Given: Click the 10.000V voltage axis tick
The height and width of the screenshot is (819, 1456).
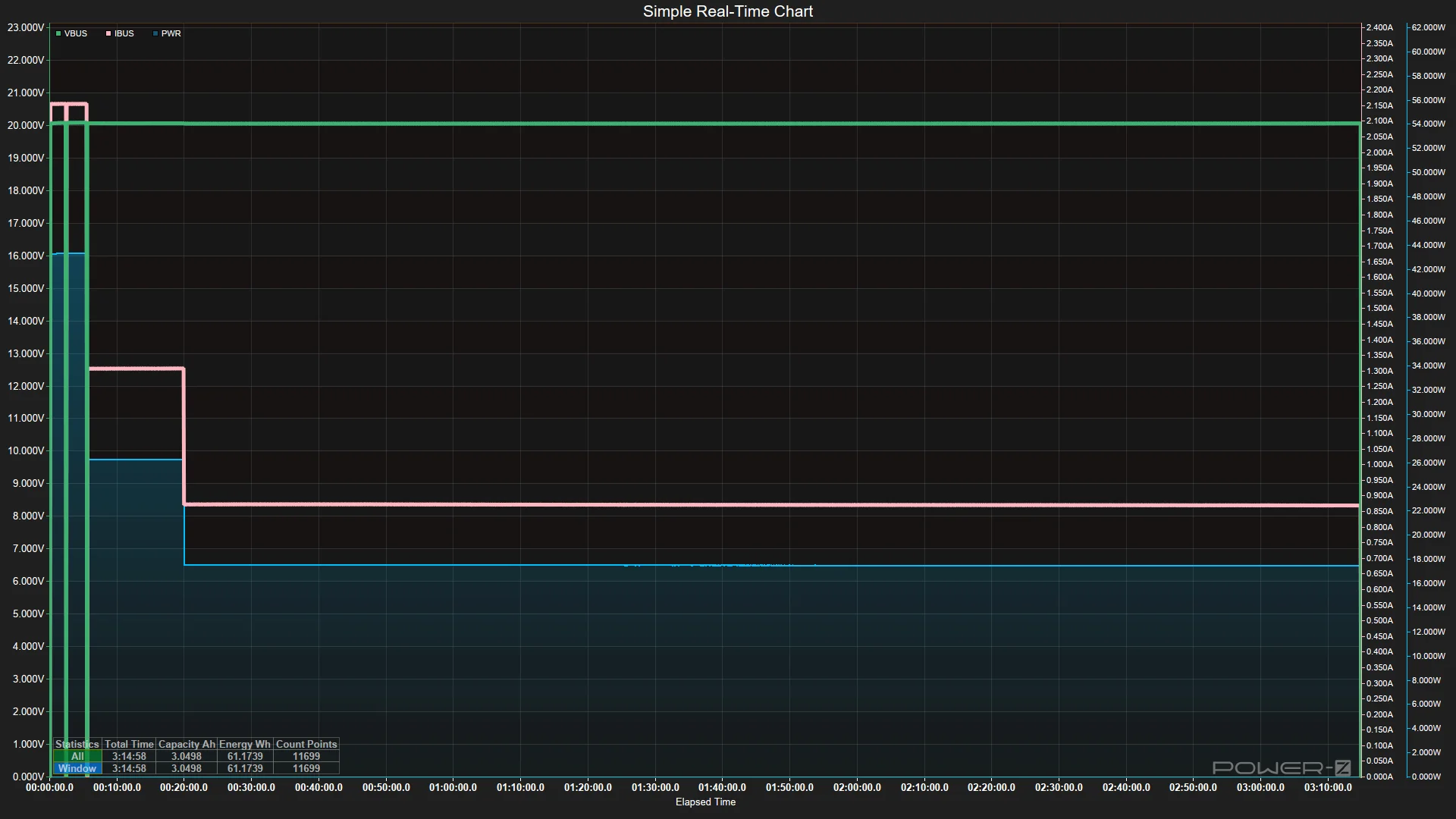Looking at the screenshot, I should (x=26, y=450).
